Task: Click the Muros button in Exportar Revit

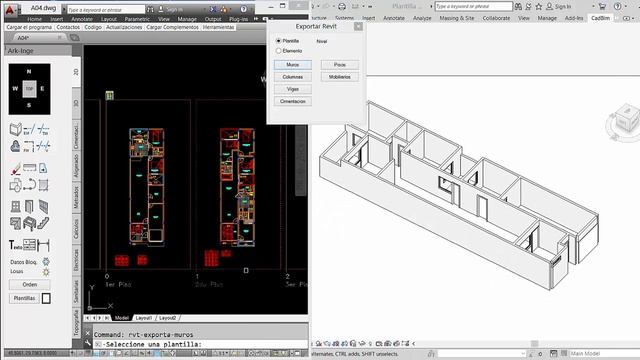Action: click(293, 65)
